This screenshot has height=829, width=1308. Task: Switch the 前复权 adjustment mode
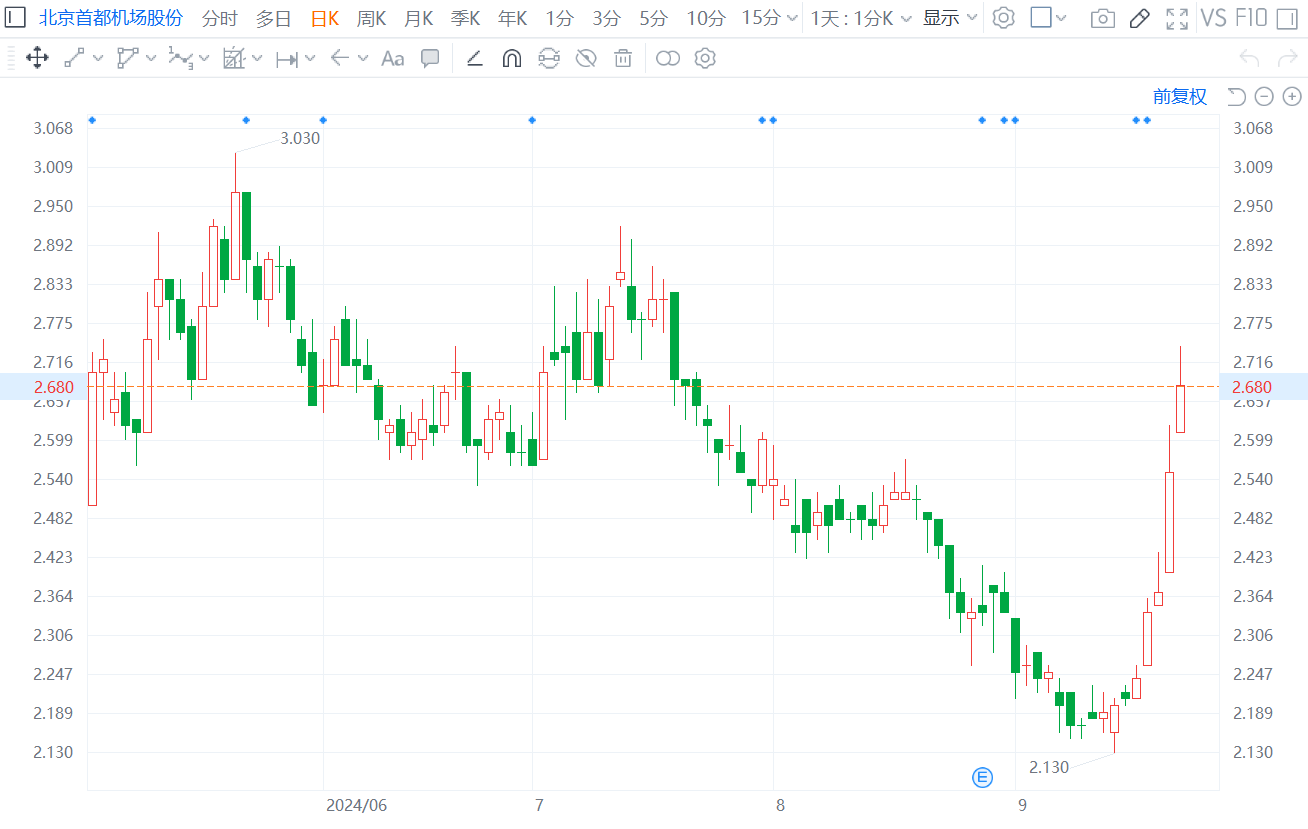point(1180,96)
